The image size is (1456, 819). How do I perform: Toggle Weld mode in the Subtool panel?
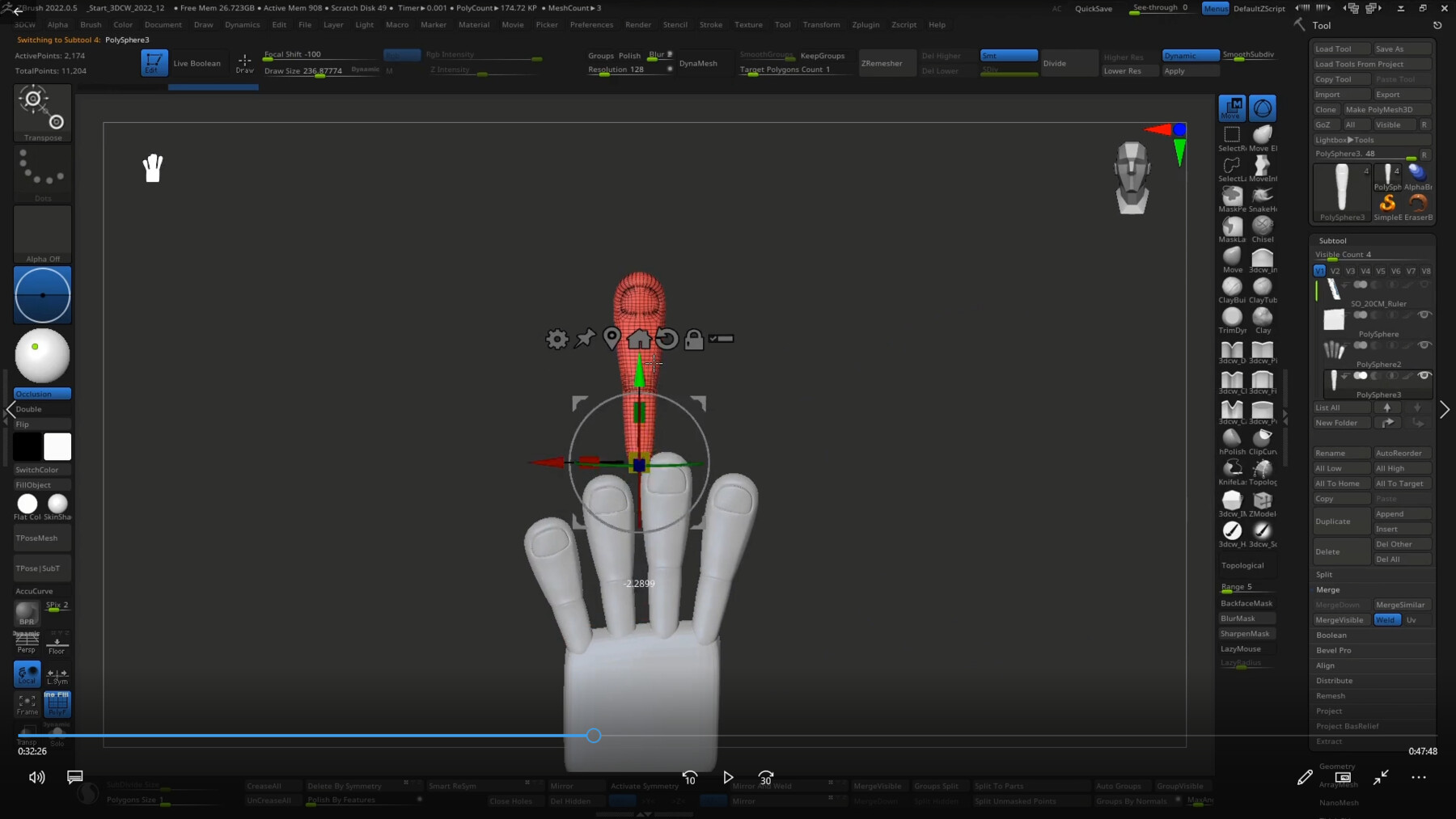1386,619
